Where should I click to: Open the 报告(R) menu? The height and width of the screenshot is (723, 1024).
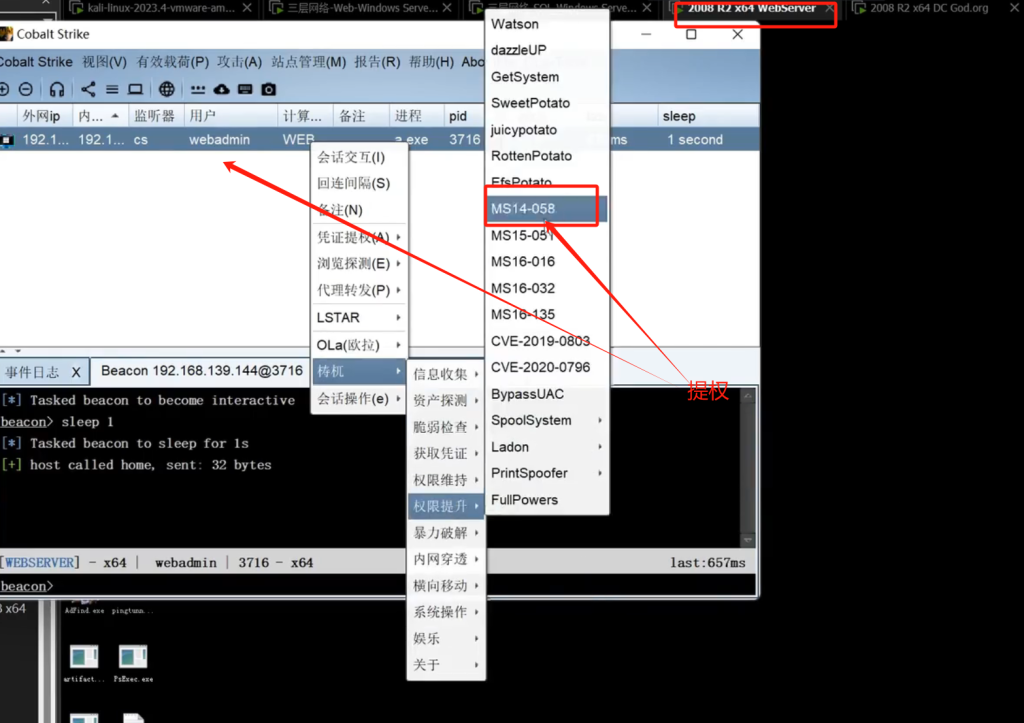pyautogui.click(x=377, y=62)
